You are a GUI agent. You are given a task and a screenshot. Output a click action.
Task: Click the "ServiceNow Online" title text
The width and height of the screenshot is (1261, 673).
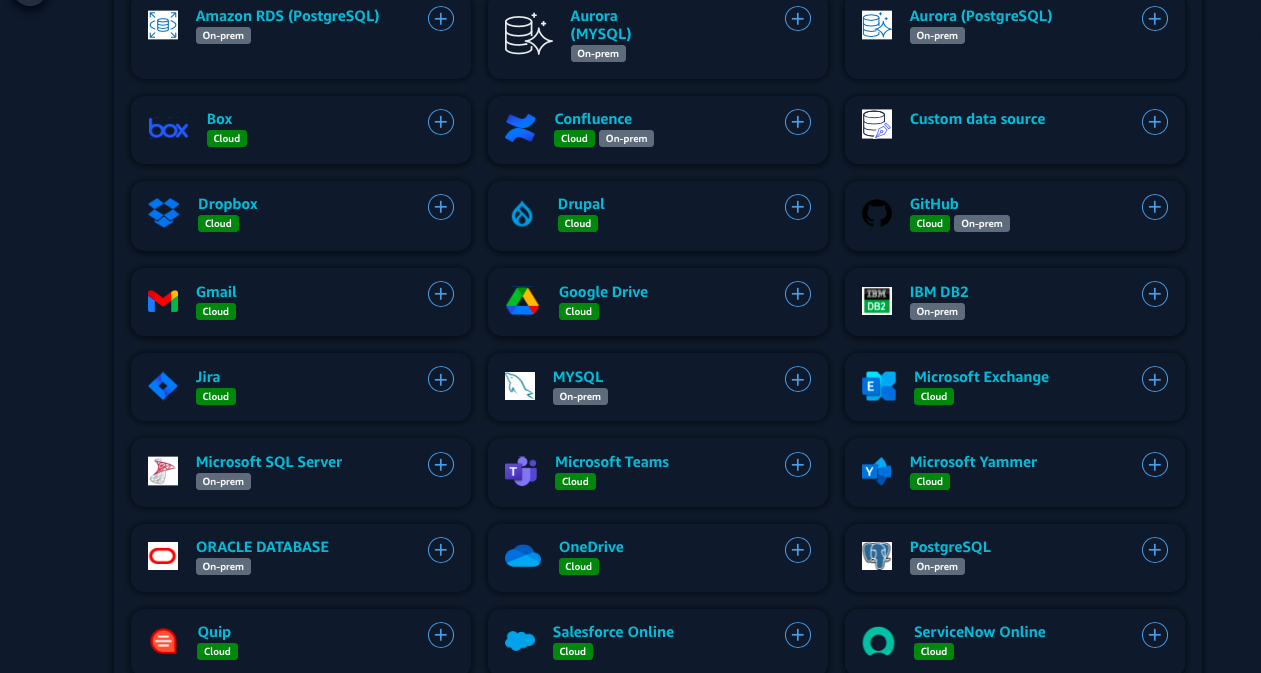coord(979,632)
